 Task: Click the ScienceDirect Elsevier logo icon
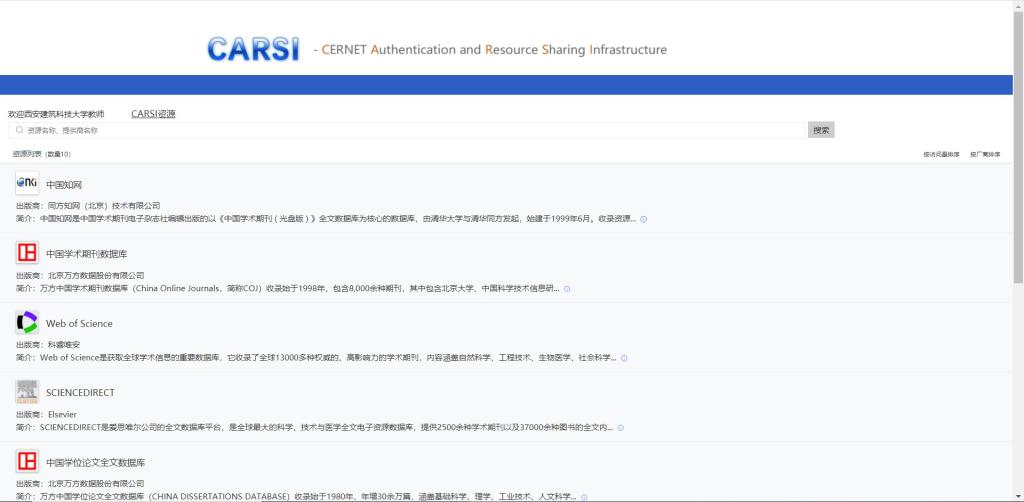[x=27, y=392]
